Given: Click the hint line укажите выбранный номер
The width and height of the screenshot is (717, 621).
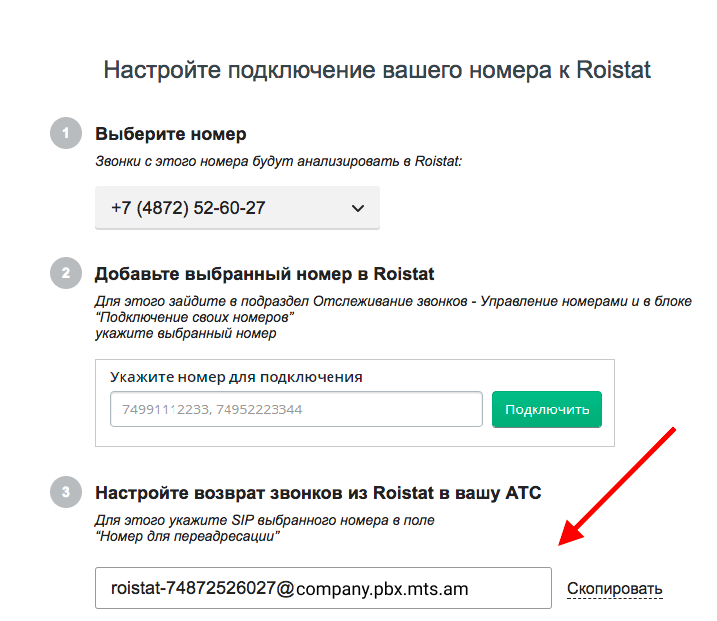Looking at the screenshot, I should click(186, 333).
